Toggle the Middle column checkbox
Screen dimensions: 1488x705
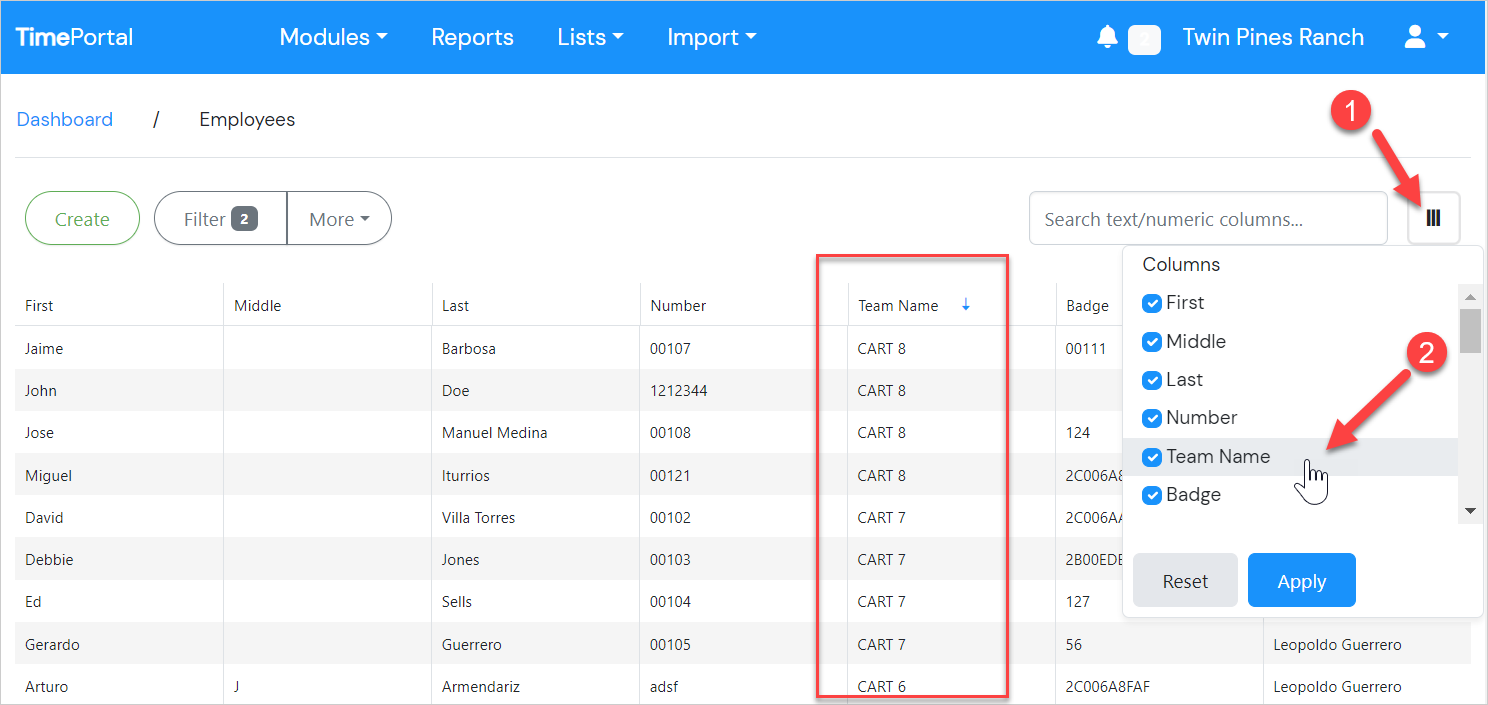pyautogui.click(x=1152, y=342)
